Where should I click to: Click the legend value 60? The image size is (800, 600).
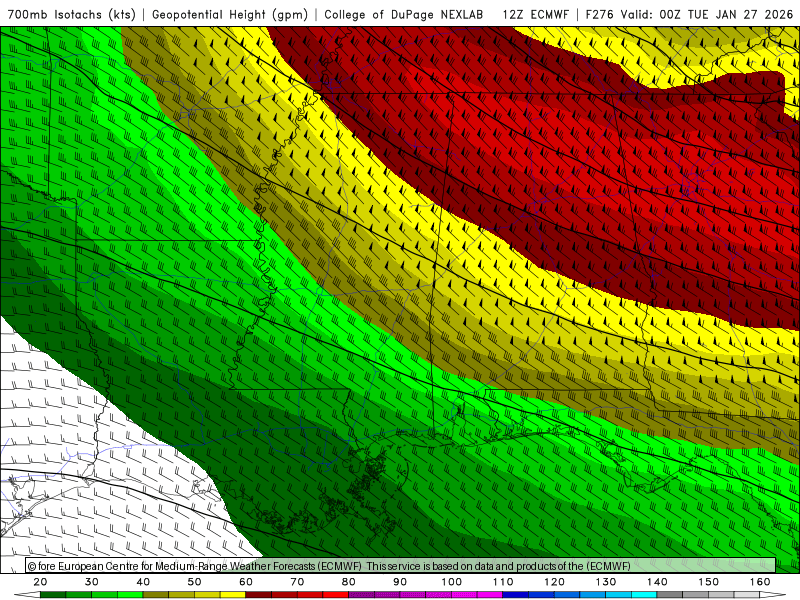tap(246, 582)
